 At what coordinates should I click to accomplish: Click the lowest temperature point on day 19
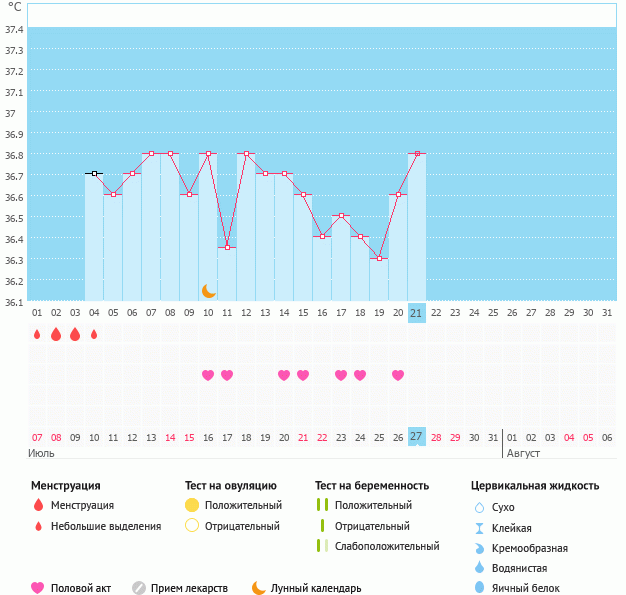coord(379,258)
